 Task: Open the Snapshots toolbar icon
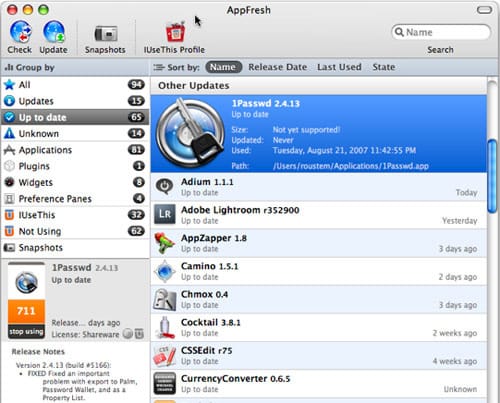[106, 34]
